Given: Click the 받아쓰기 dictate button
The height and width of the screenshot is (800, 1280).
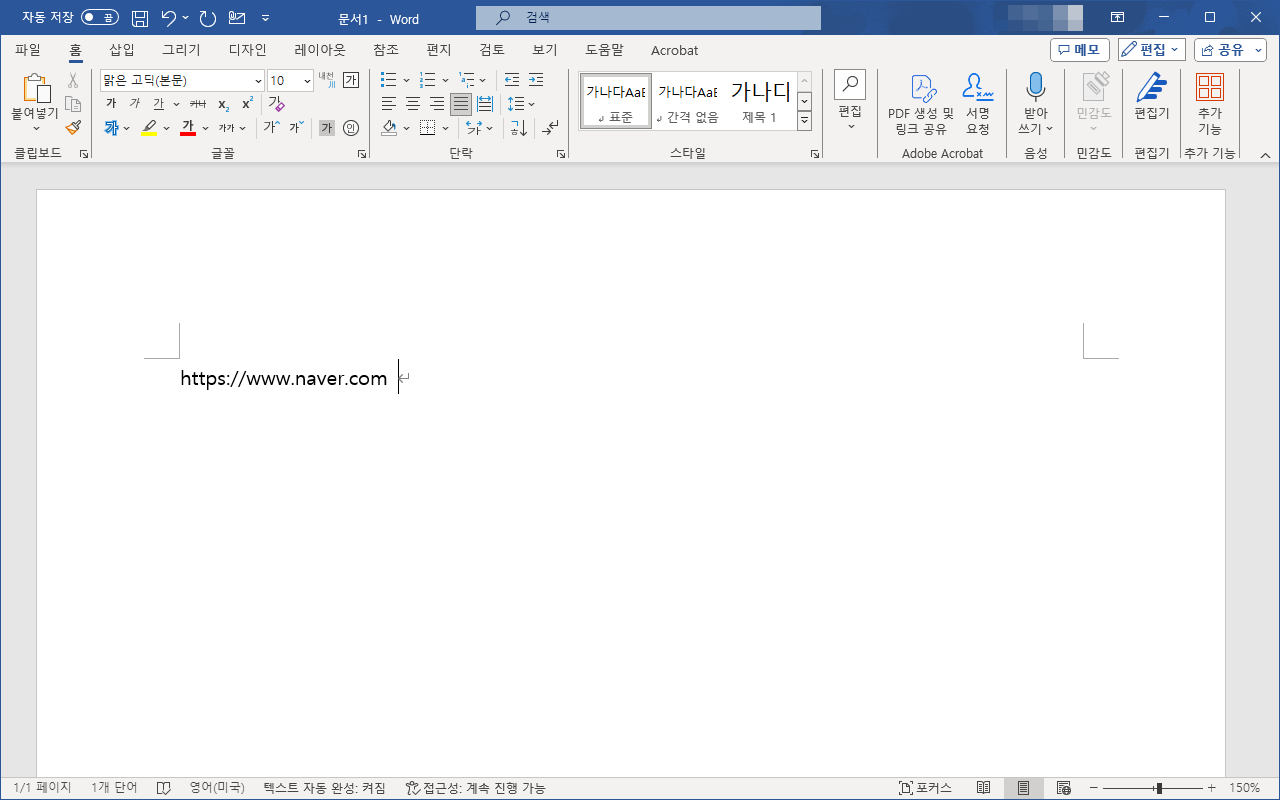Looking at the screenshot, I should (1035, 103).
